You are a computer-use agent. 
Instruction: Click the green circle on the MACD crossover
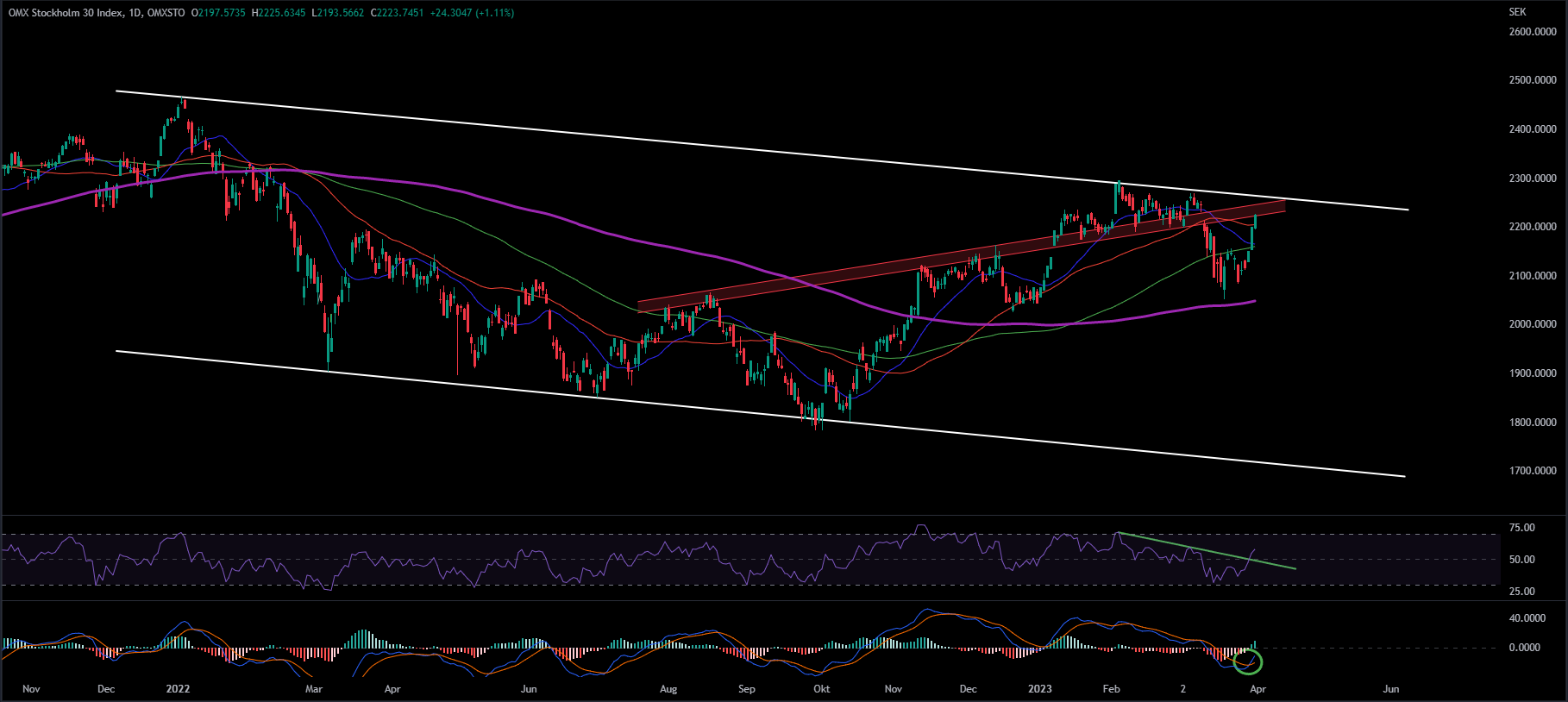tap(1248, 662)
